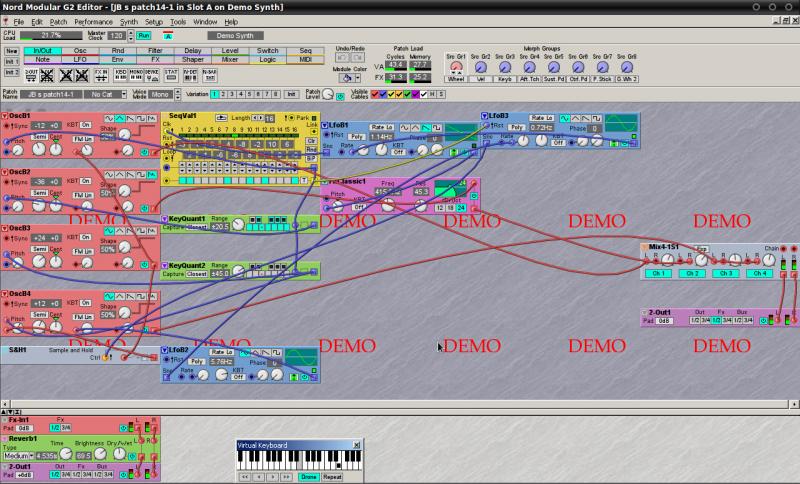Click Virtual Keyboard single step-left arrow
This screenshot has width=800, height=484.
click(259, 477)
